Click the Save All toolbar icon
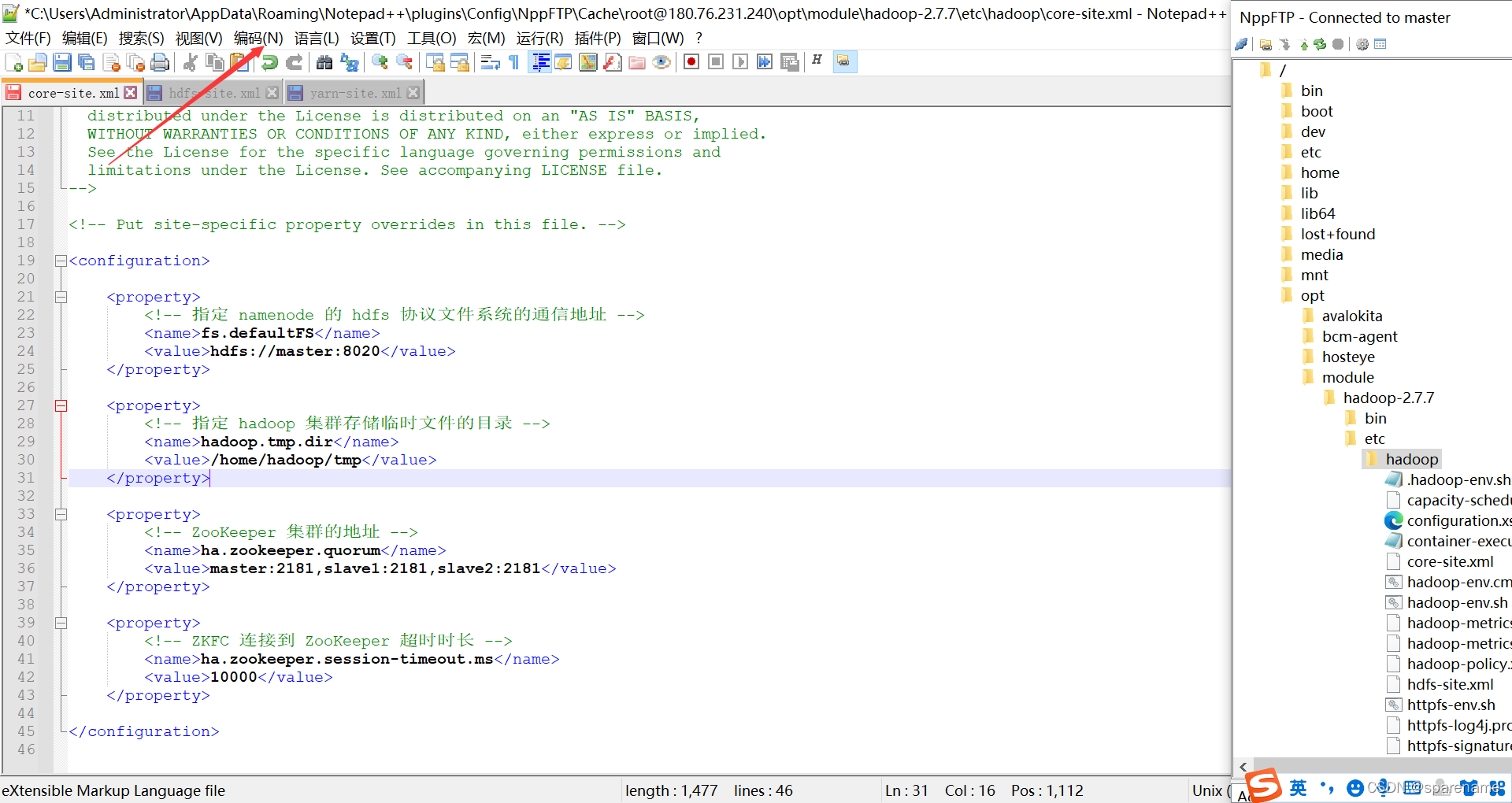The width and height of the screenshot is (1512, 803). coord(87,62)
